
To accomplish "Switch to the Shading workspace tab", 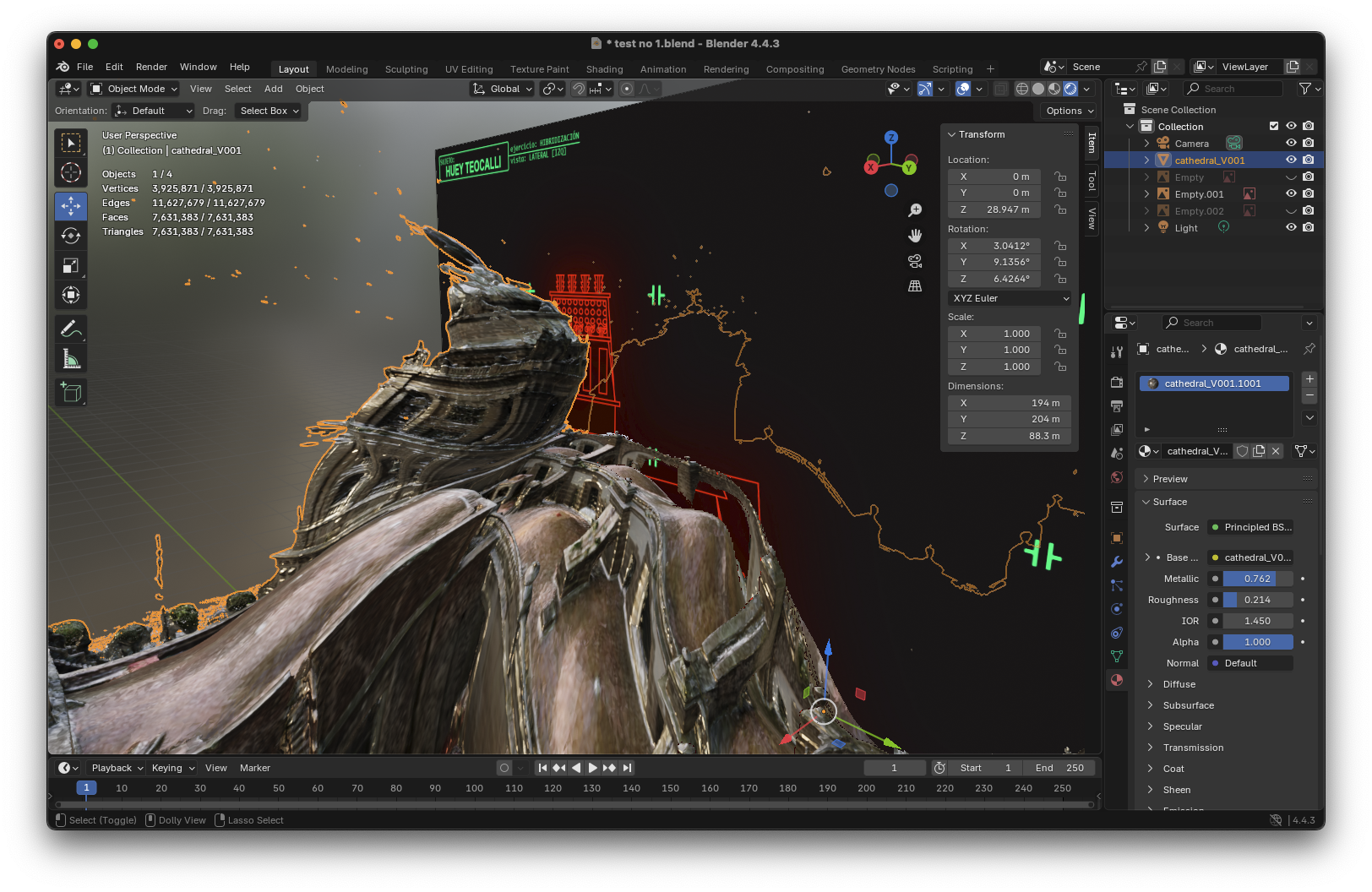I will [x=604, y=69].
